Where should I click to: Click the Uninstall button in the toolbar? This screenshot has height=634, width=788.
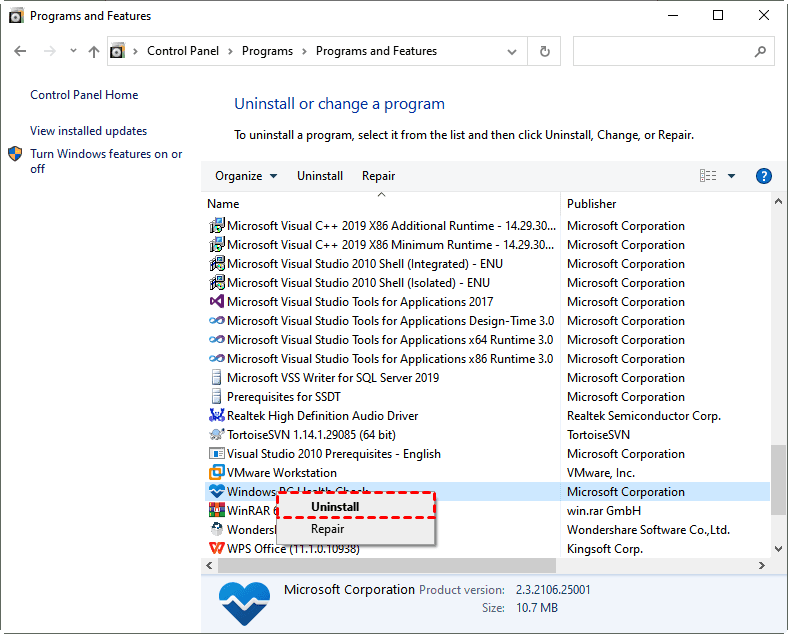[320, 176]
